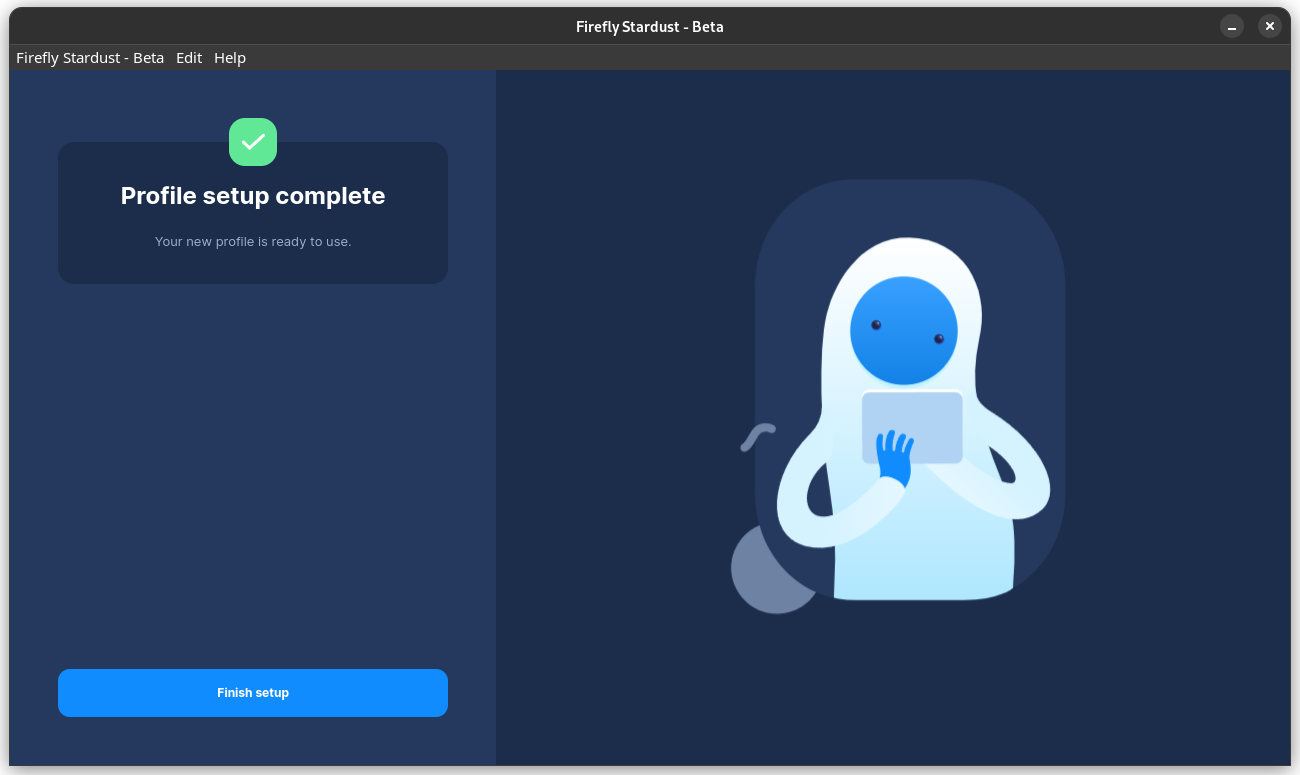Open the Firefly Stardust - Beta menu
The height and width of the screenshot is (775, 1300).
[x=89, y=57]
